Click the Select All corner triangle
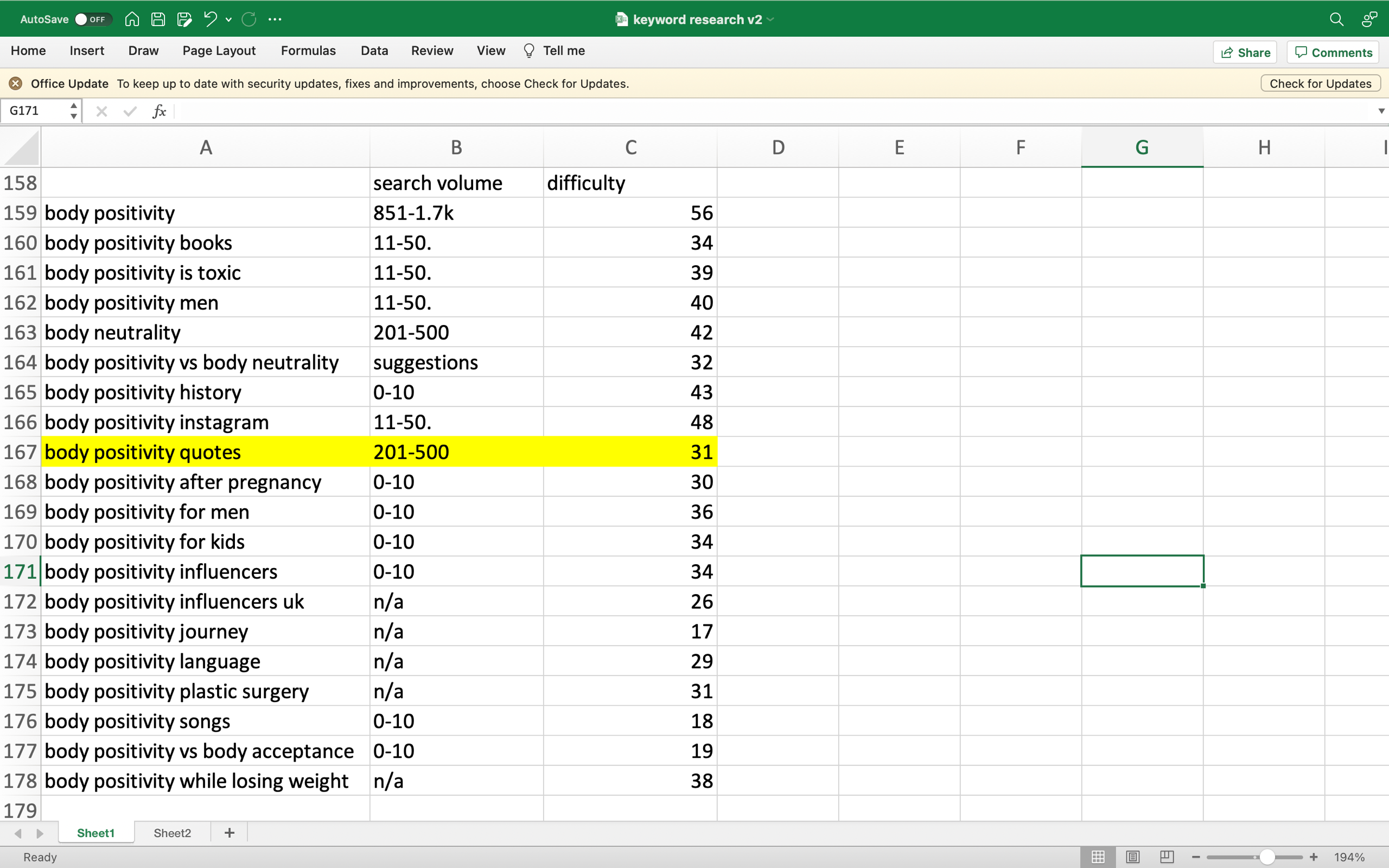The width and height of the screenshot is (1389, 868). [21, 148]
